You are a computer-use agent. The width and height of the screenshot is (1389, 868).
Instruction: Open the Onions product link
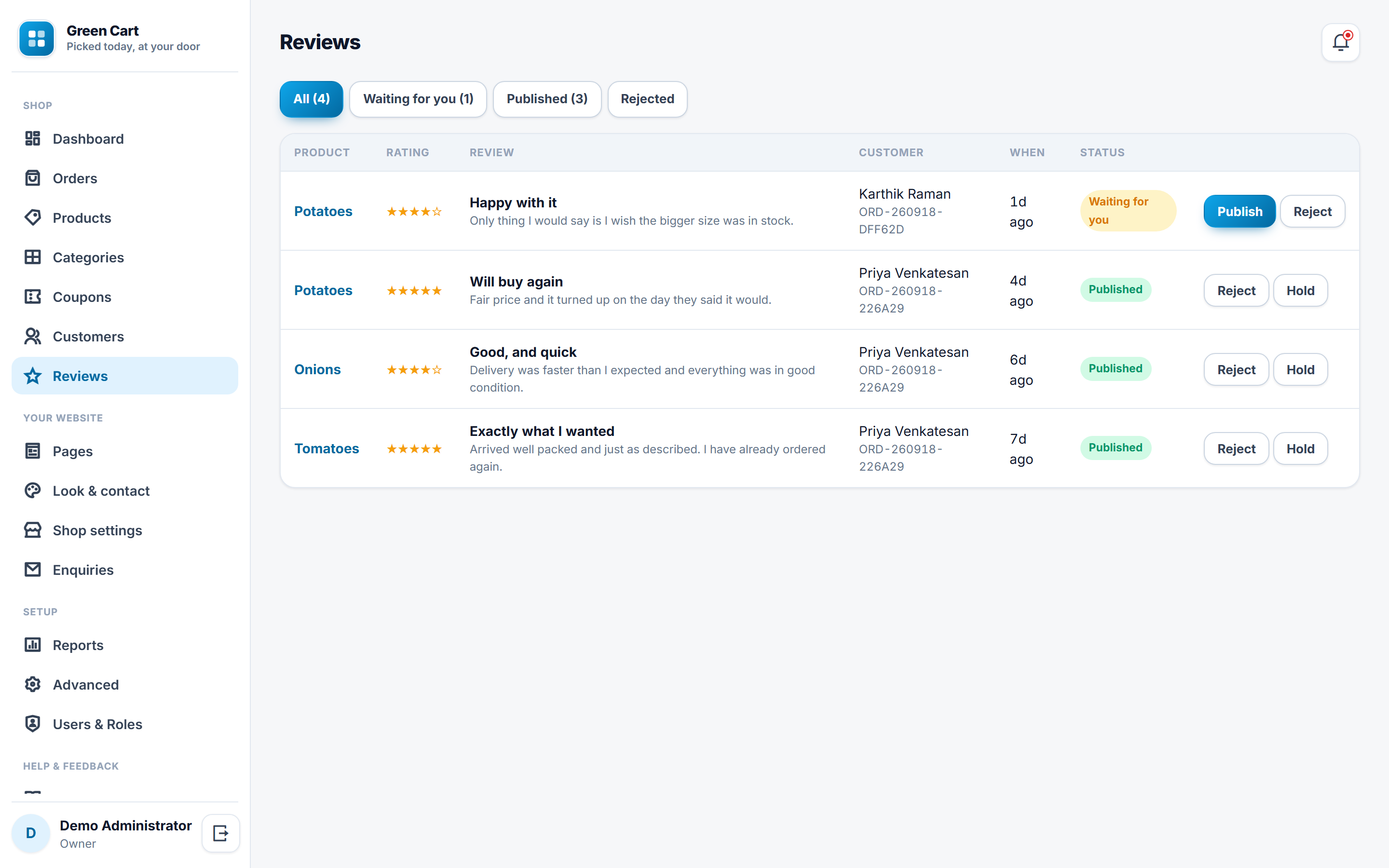click(317, 370)
